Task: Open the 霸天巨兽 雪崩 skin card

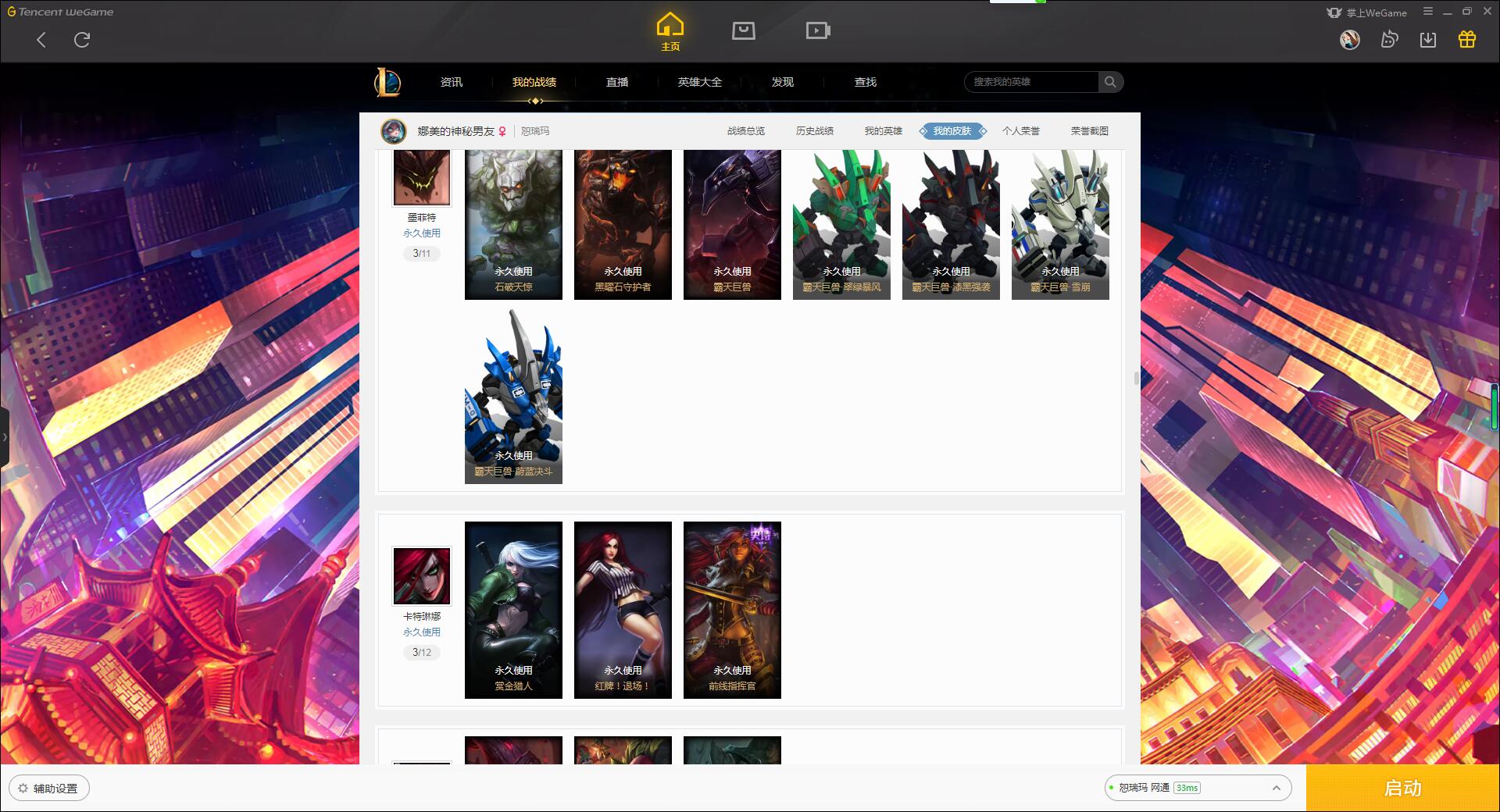Action: pos(1060,225)
